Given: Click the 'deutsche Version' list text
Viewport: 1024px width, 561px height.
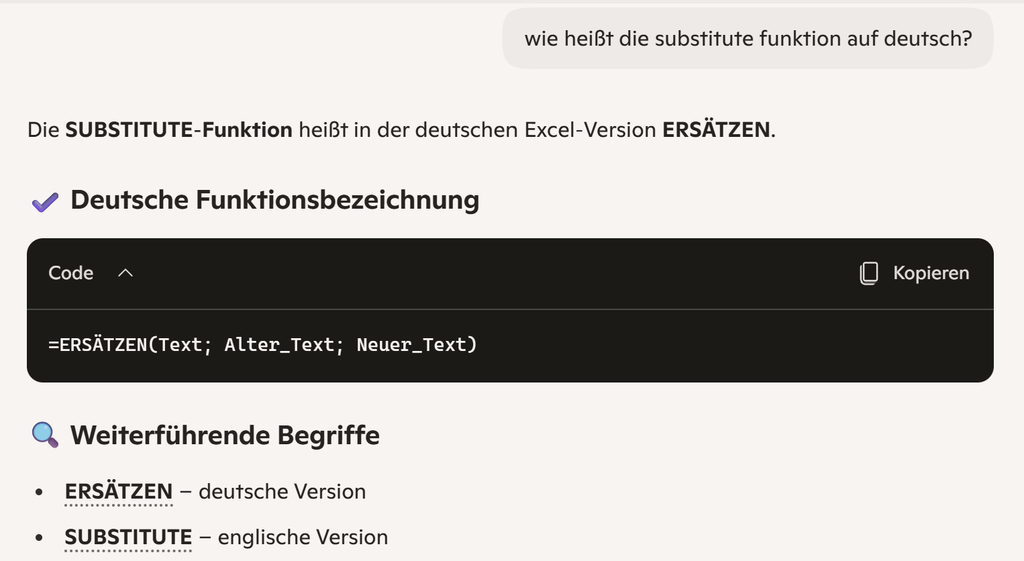Looking at the screenshot, I should (x=282, y=492).
